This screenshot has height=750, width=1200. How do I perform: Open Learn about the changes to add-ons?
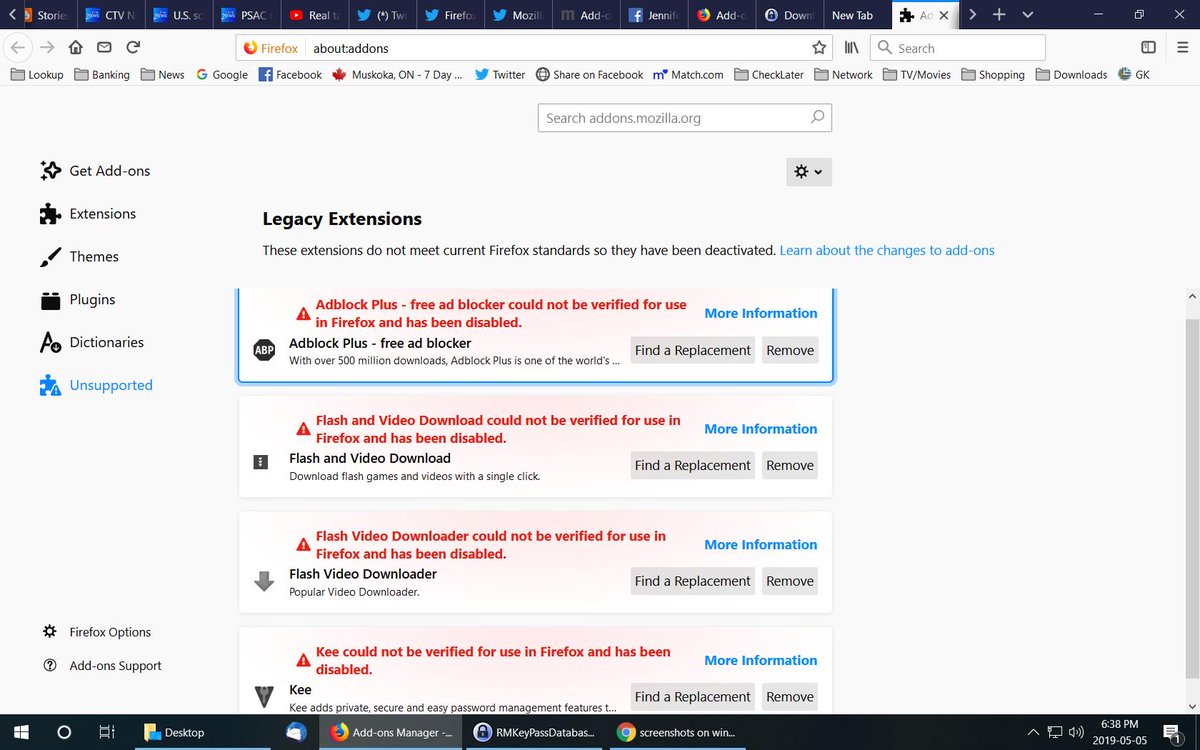point(887,250)
